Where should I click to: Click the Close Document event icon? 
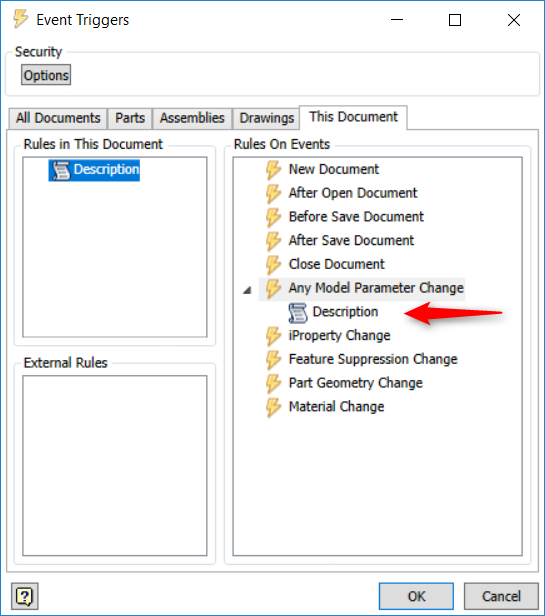pyautogui.click(x=273, y=264)
